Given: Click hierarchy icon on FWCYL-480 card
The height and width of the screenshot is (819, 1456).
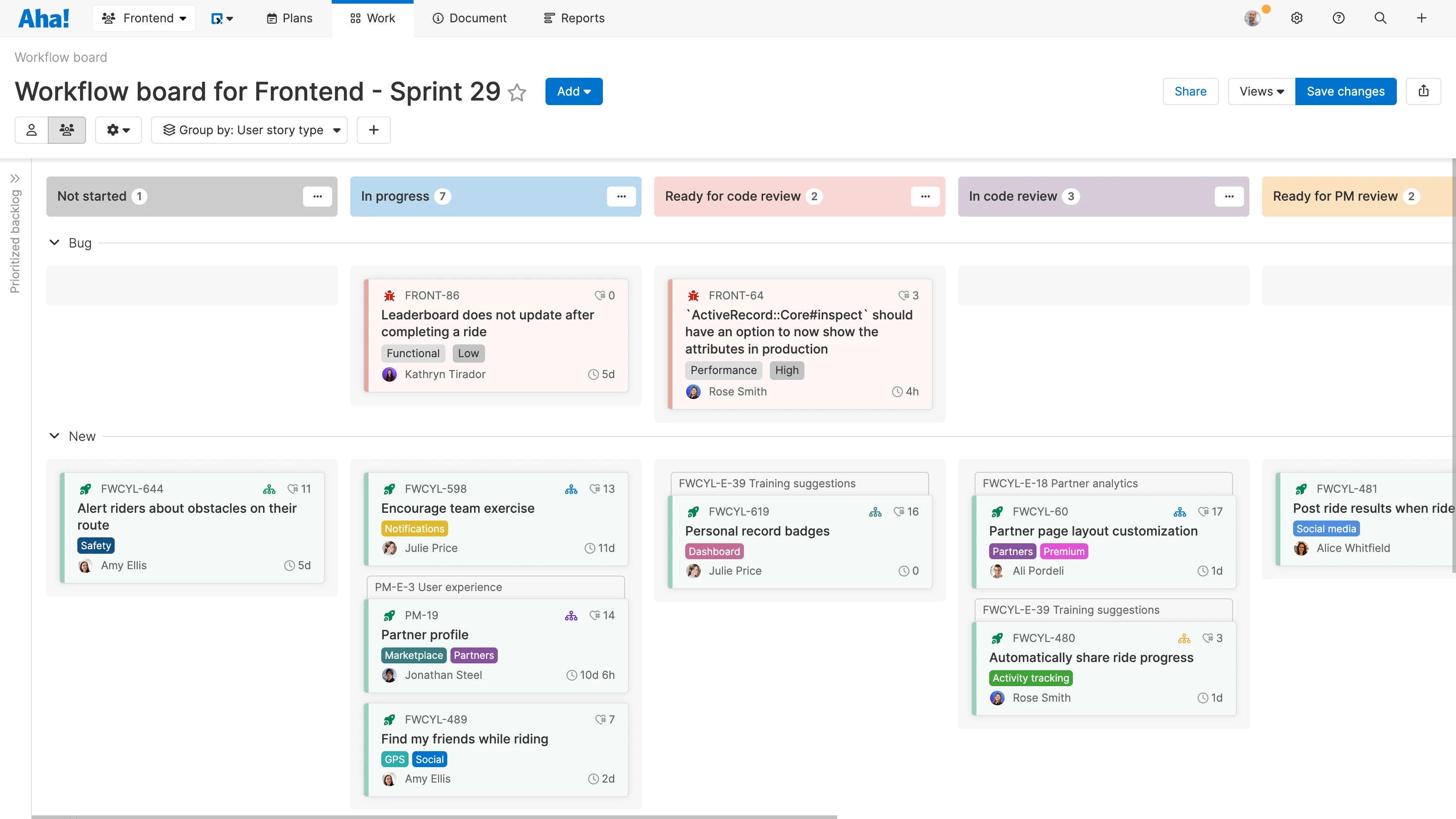Looking at the screenshot, I should point(1183,638).
